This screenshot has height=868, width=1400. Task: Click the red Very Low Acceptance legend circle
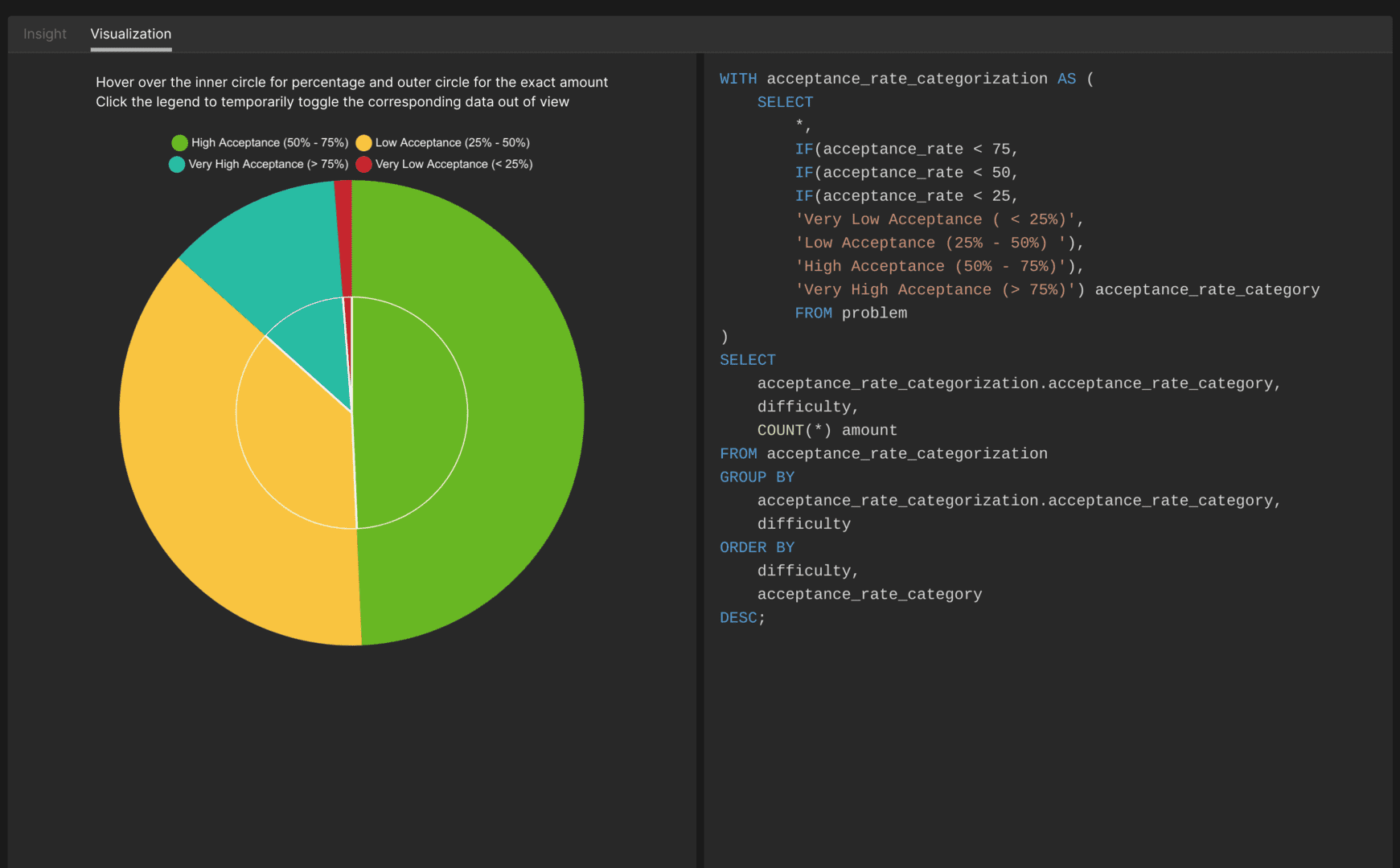click(363, 165)
